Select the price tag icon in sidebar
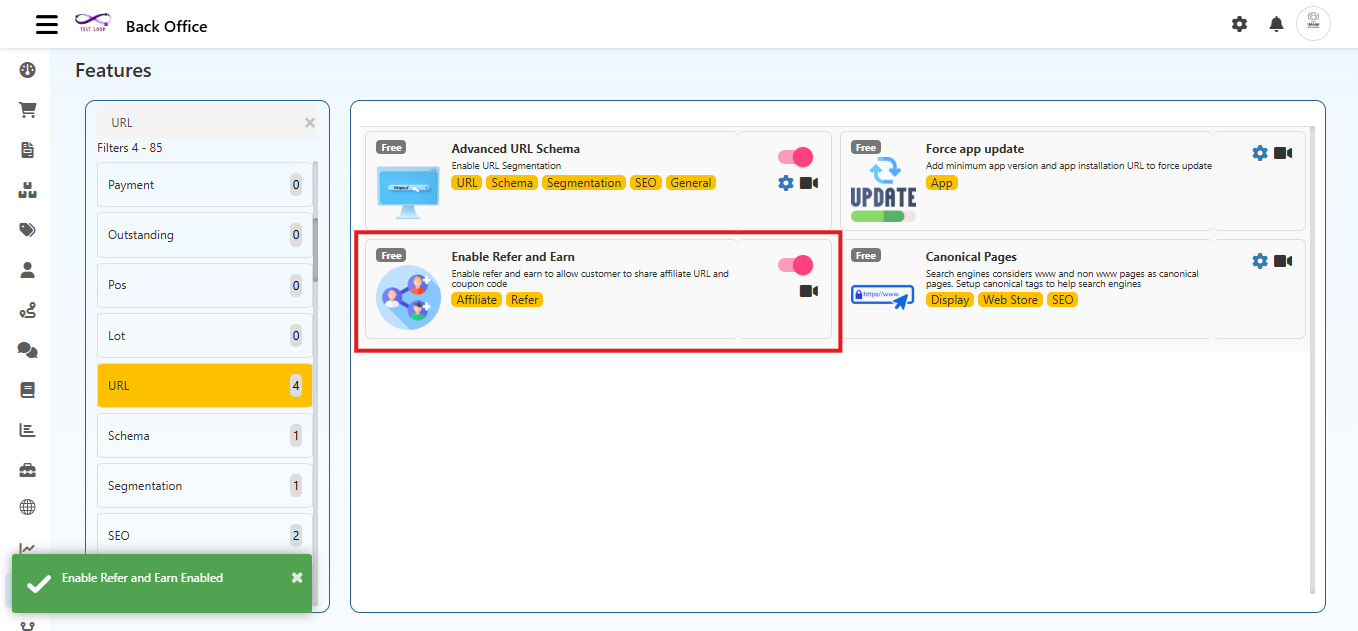 pyautogui.click(x=27, y=230)
